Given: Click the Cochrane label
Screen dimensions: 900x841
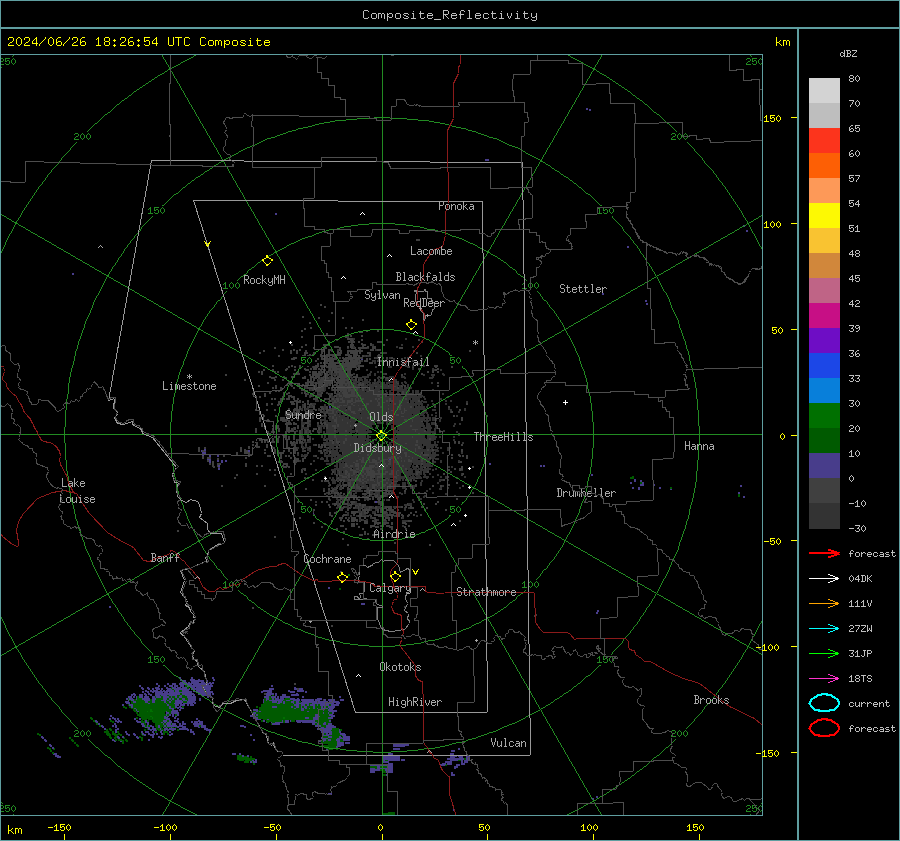Looking at the screenshot, I should (327, 559).
